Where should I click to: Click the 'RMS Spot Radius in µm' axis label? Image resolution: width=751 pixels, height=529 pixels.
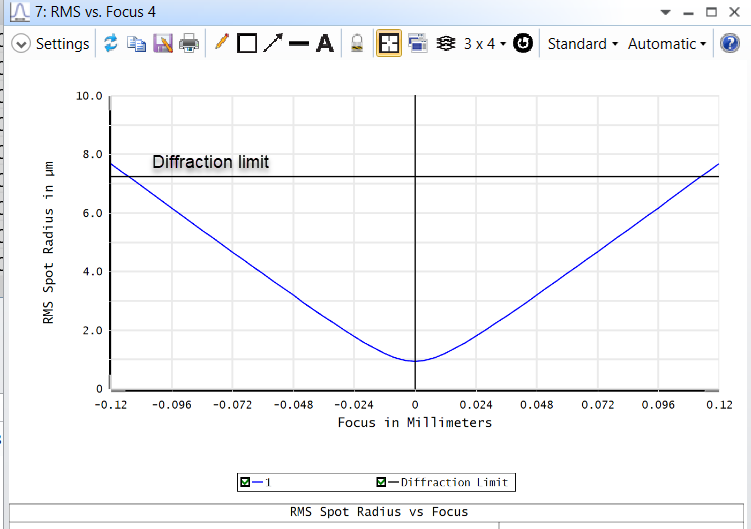coord(48,242)
